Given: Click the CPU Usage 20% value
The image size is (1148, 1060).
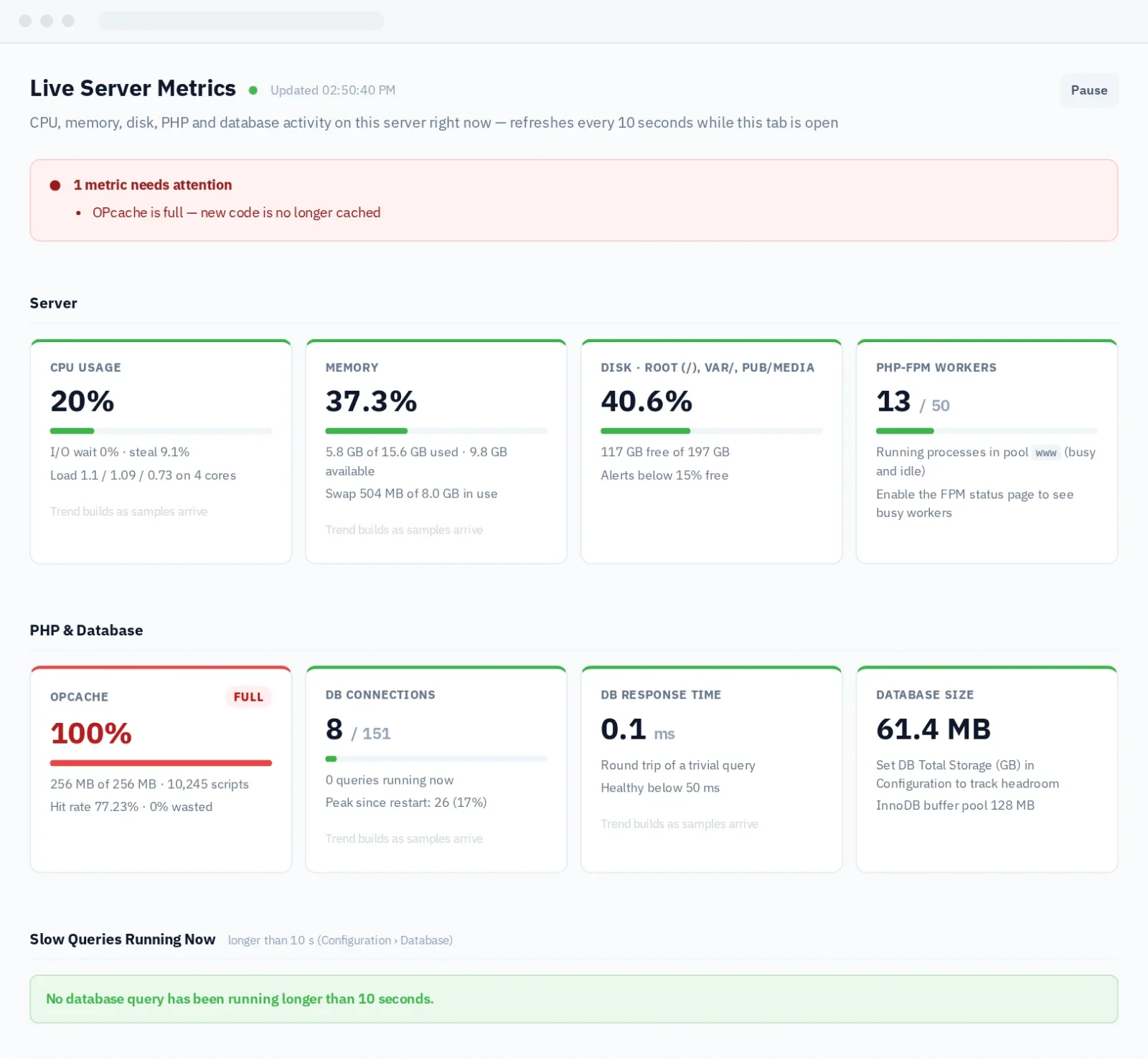Looking at the screenshot, I should 83,401.
